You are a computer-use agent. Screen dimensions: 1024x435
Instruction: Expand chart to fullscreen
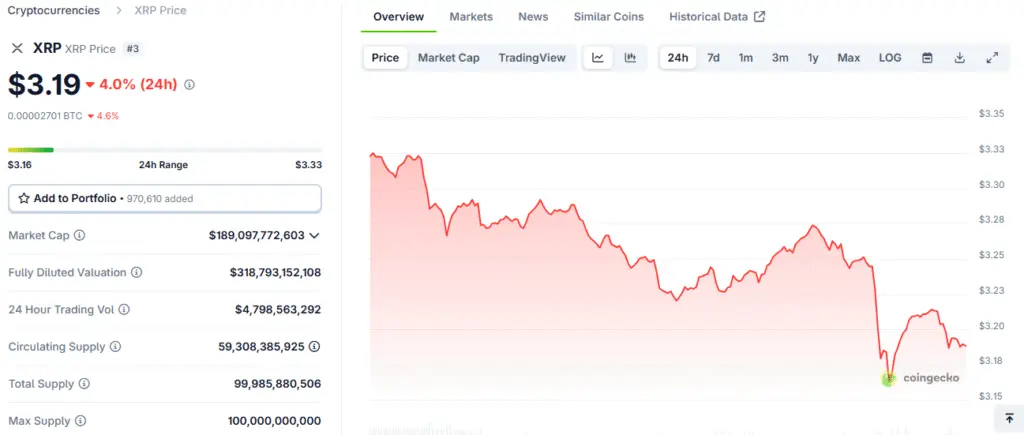(x=992, y=58)
